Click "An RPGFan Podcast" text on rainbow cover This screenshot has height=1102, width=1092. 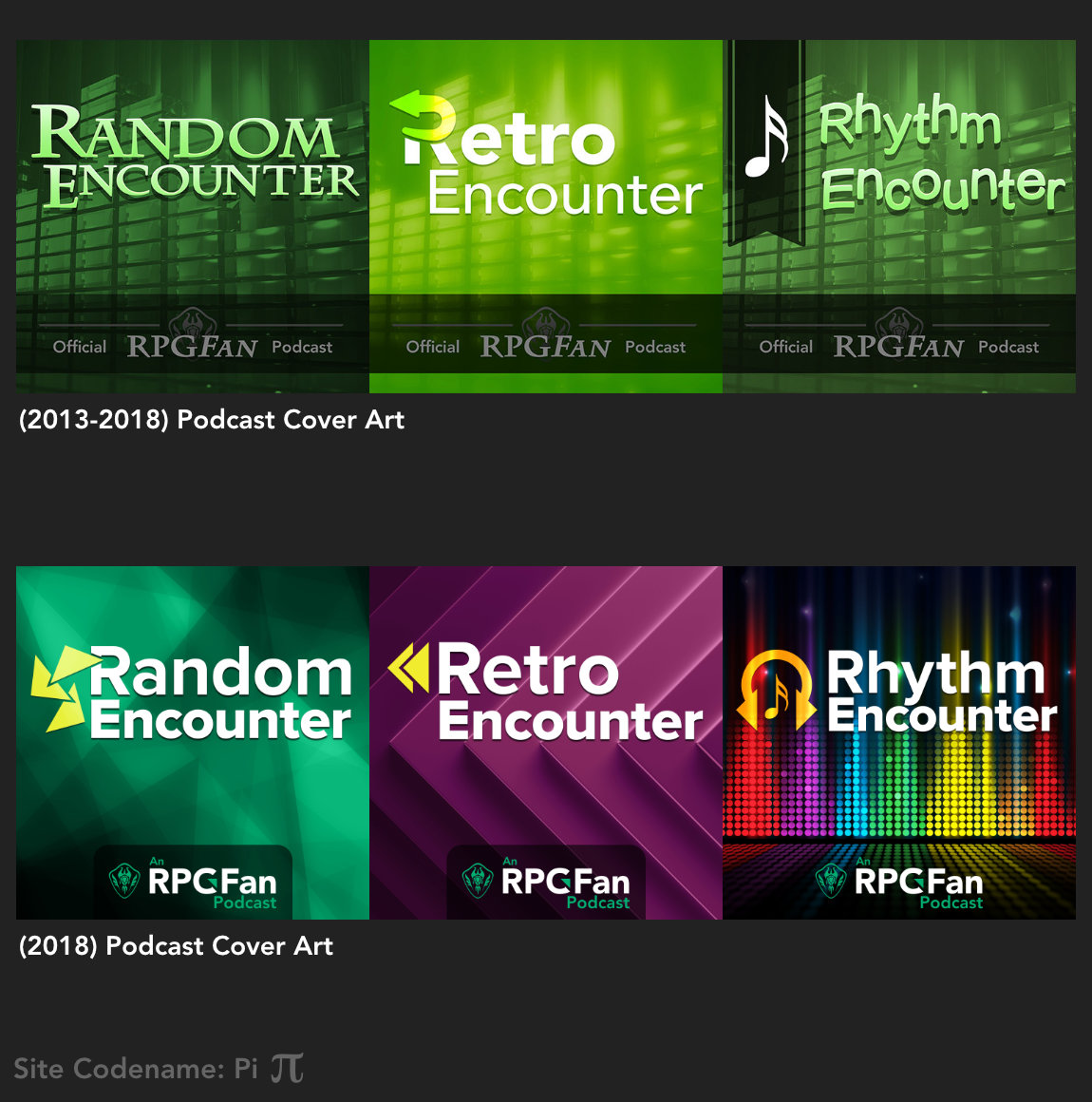pyautogui.click(x=918, y=883)
